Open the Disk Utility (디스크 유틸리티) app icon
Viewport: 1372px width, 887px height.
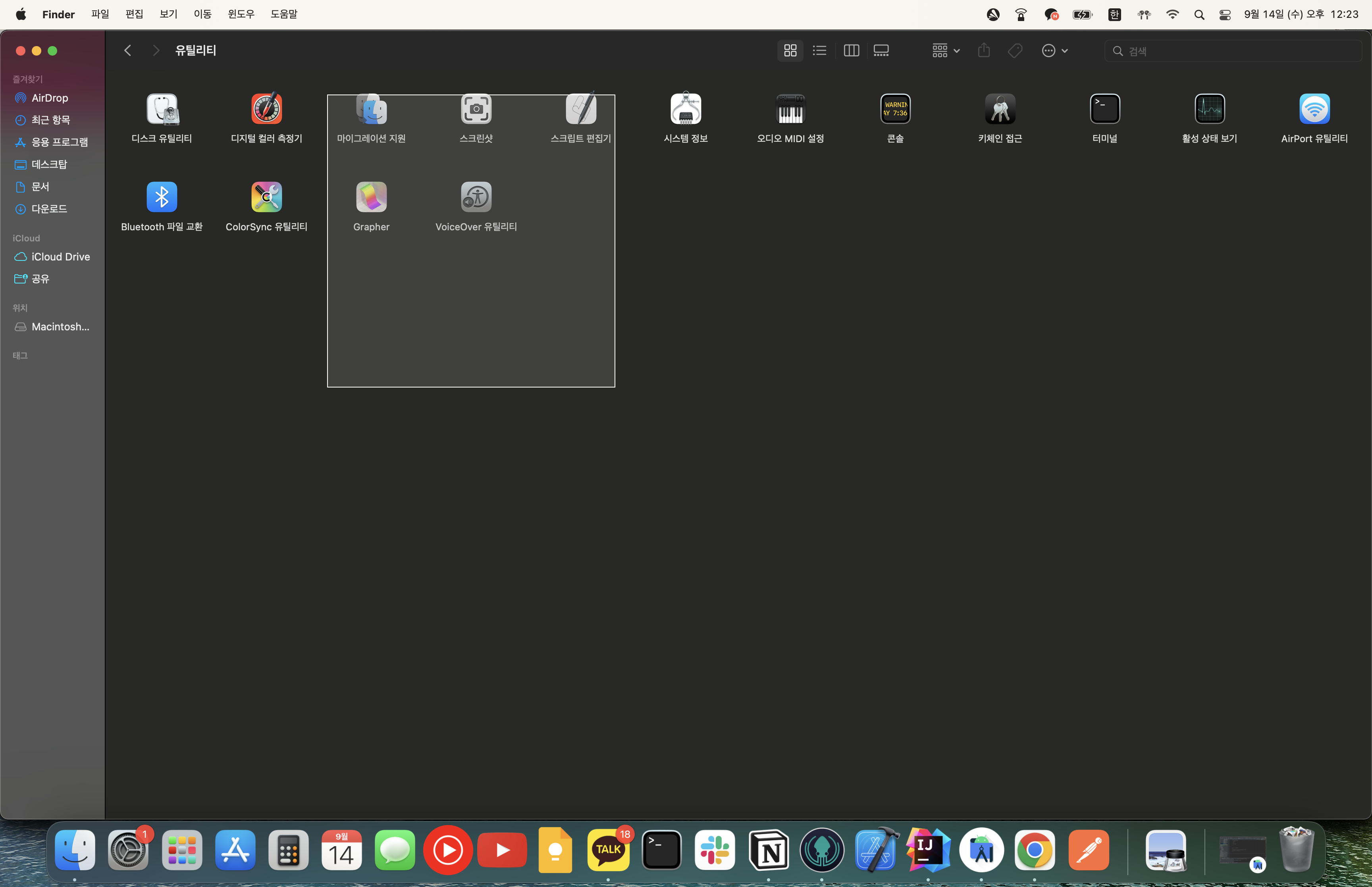click(x=162, y=109)
